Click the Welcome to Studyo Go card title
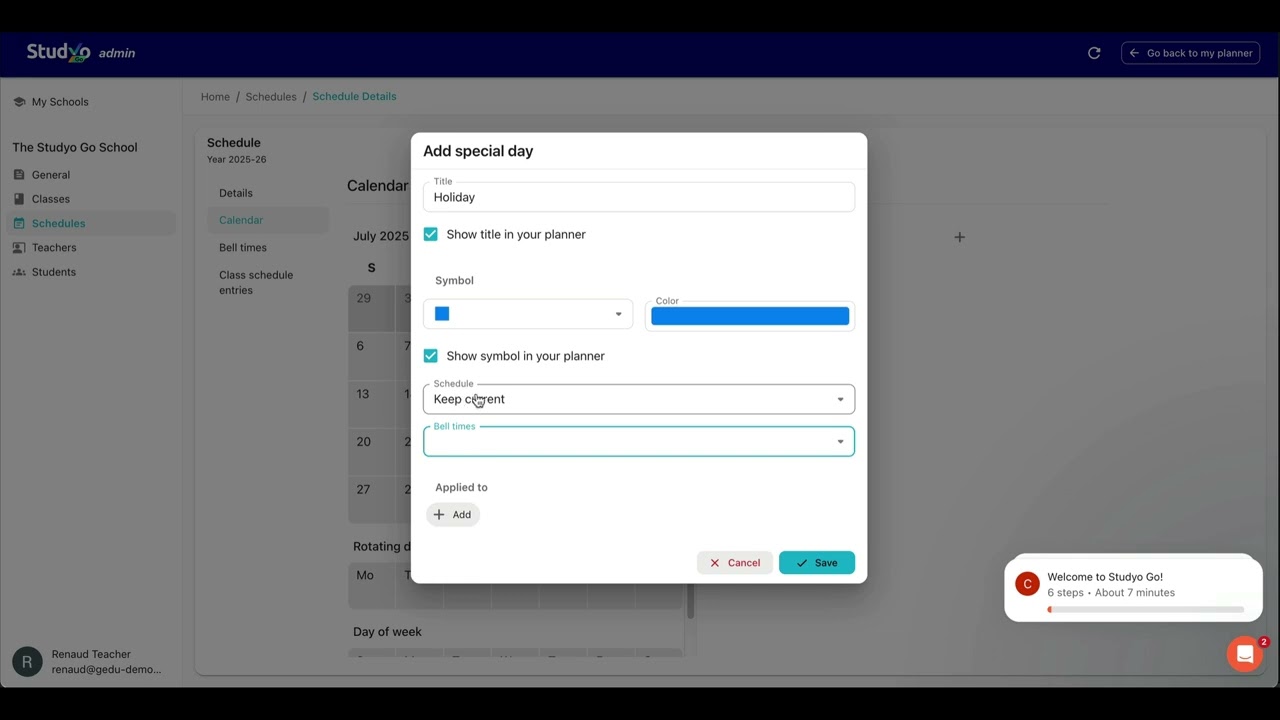 [x=1105, y=577]
